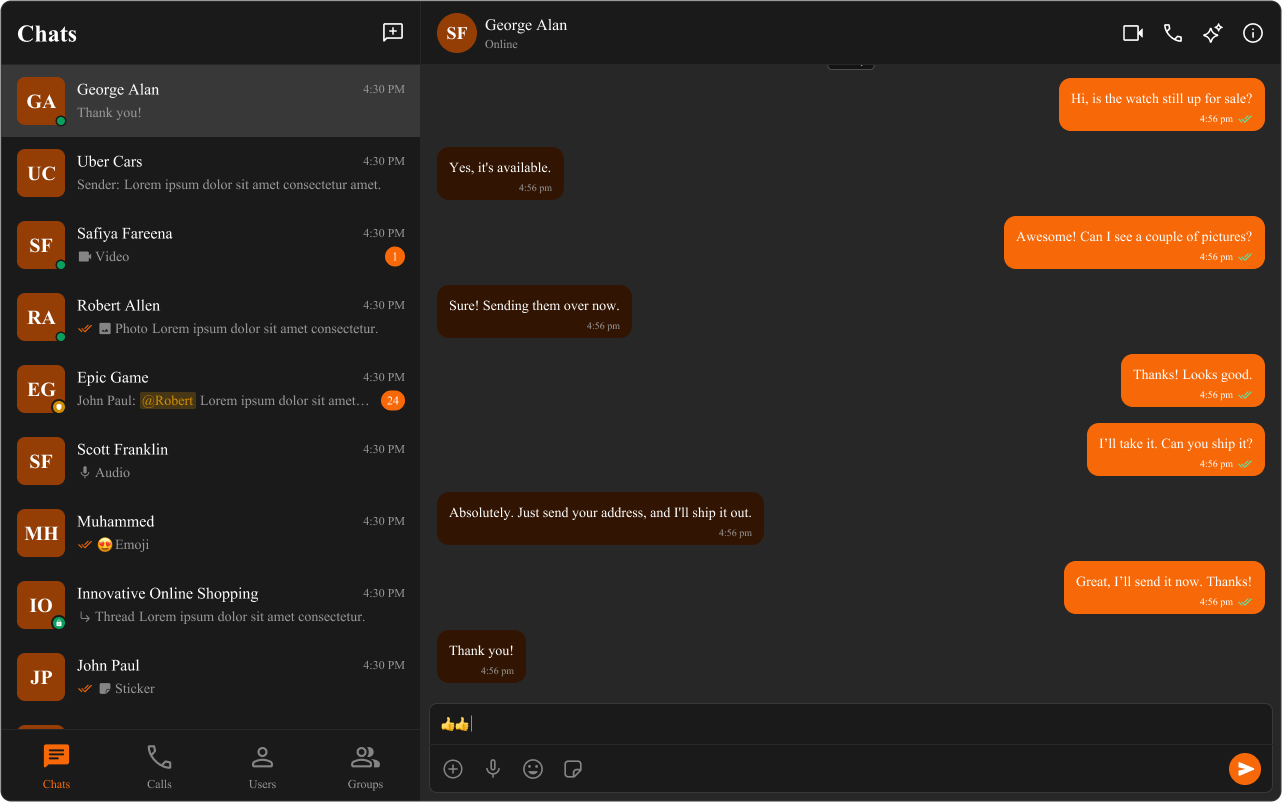Open the Uber Cars conversation
This screenshot has height=802, width=1282.
(x=211, y=173)
